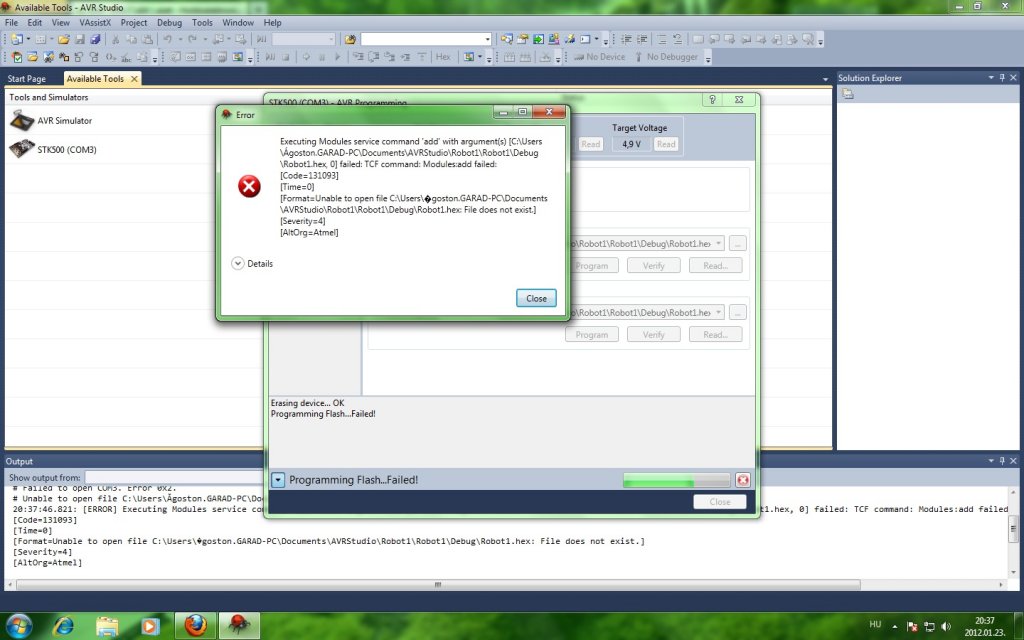
Task: Expand the programming status log arrow
Action: 278,480
